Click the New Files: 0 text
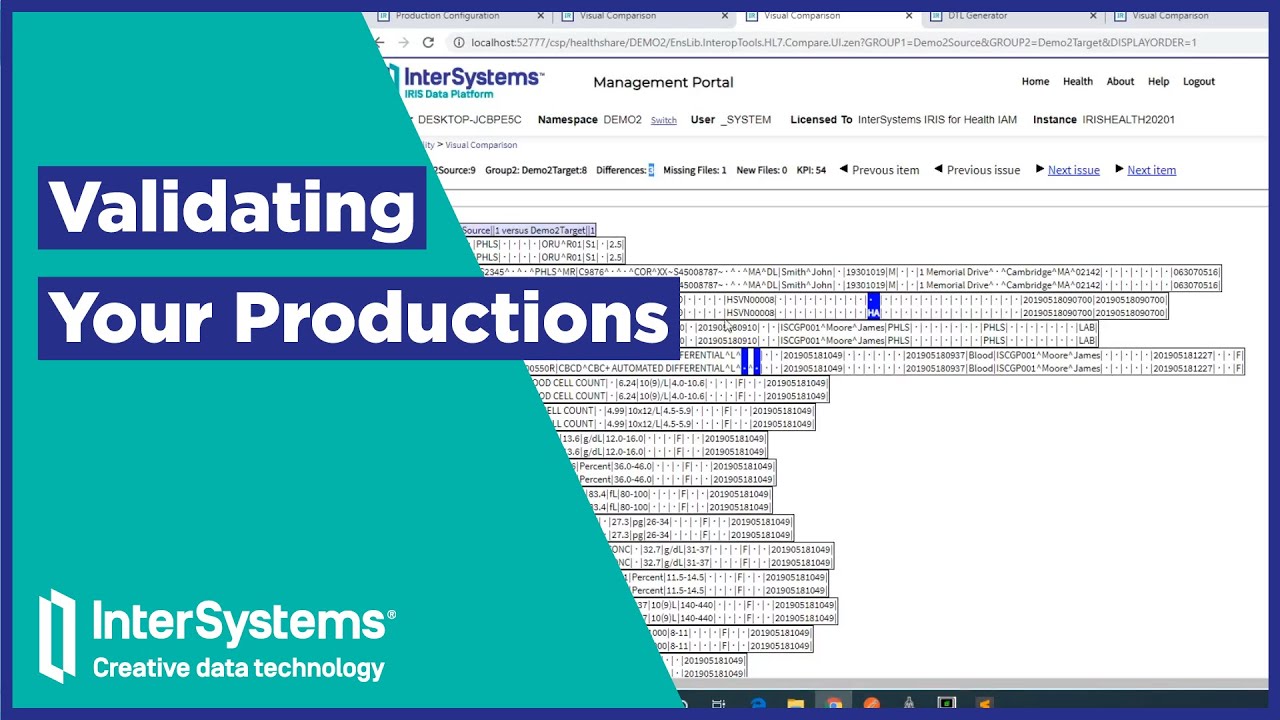 point(762,170)
